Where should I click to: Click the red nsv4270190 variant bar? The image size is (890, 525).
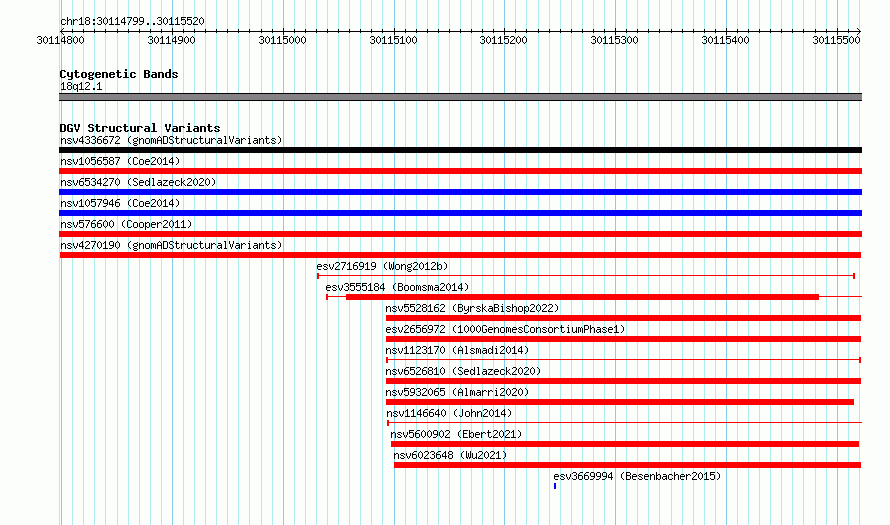click(460, 255)
